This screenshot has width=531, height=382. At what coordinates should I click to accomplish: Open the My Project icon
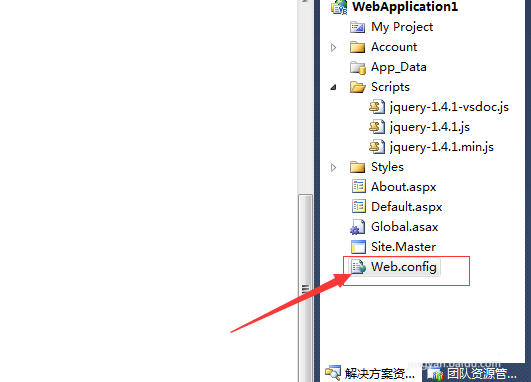tap(358, 27)
